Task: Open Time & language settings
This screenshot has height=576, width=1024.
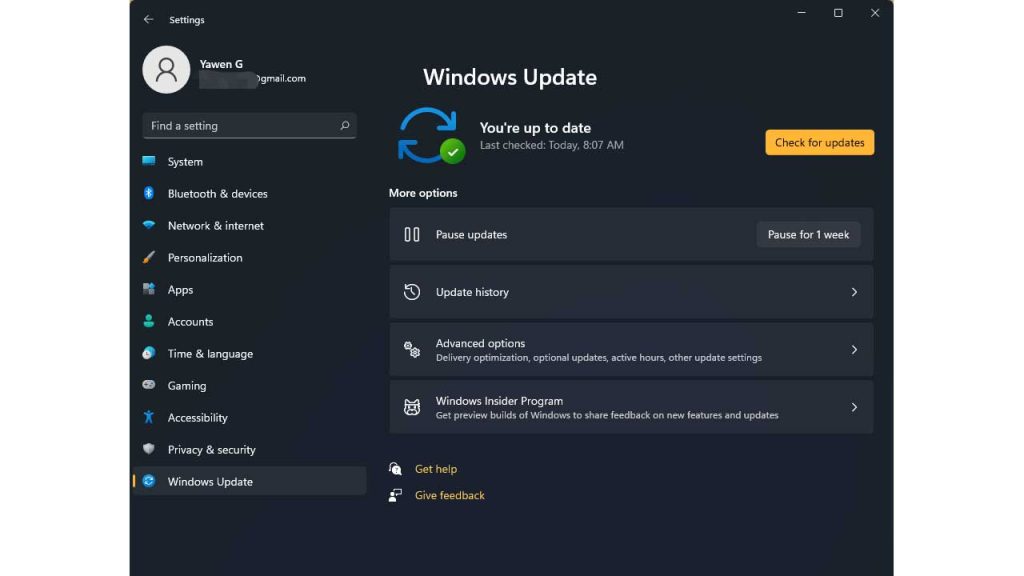Action: (x=249, y=353)
